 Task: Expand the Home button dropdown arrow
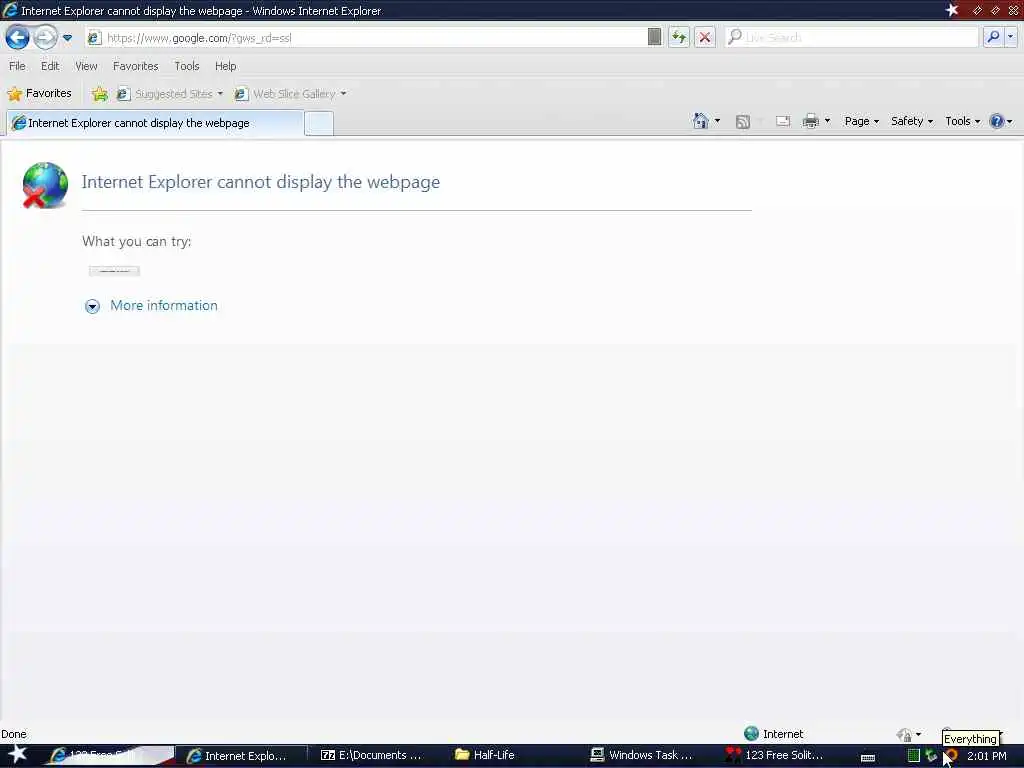717,121
